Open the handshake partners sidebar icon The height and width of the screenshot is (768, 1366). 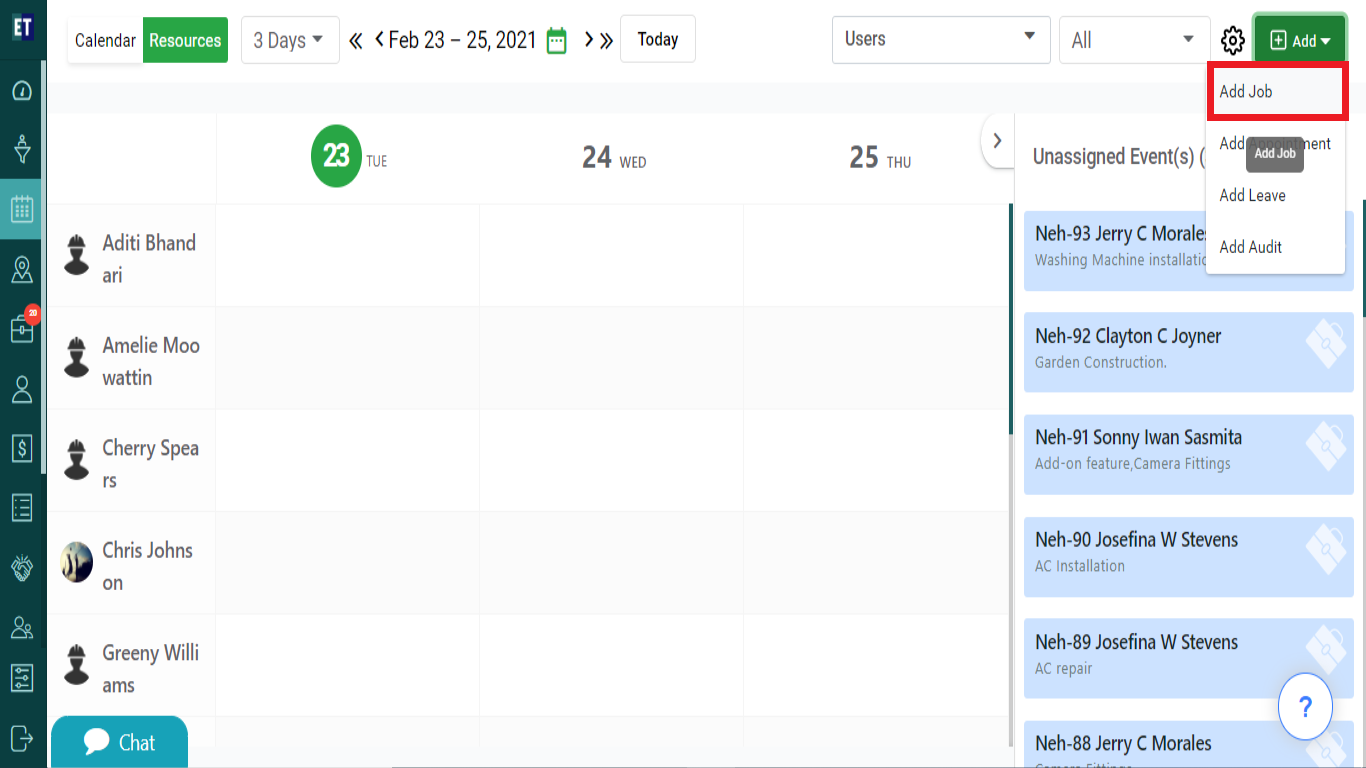click(22, 568)
